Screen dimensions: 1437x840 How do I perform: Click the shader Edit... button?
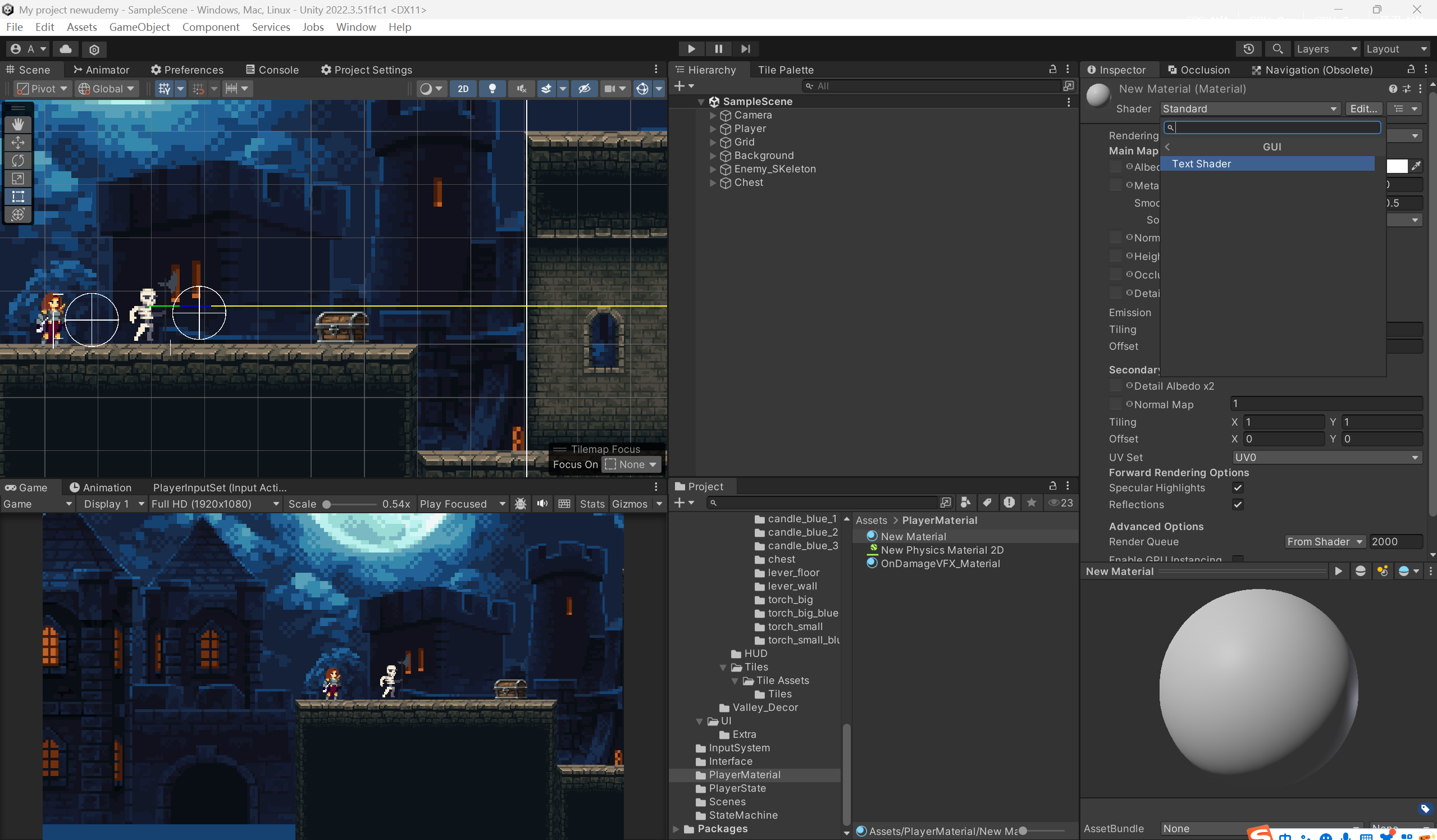(1363, 108)
